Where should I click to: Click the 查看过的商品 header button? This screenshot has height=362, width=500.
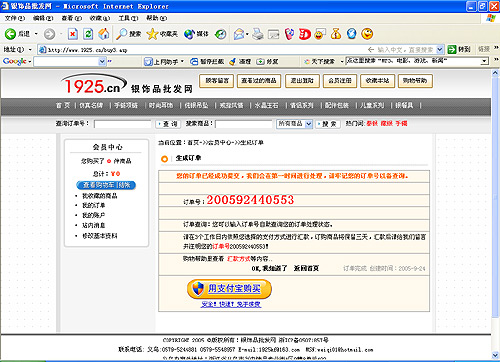pos(259,81)
